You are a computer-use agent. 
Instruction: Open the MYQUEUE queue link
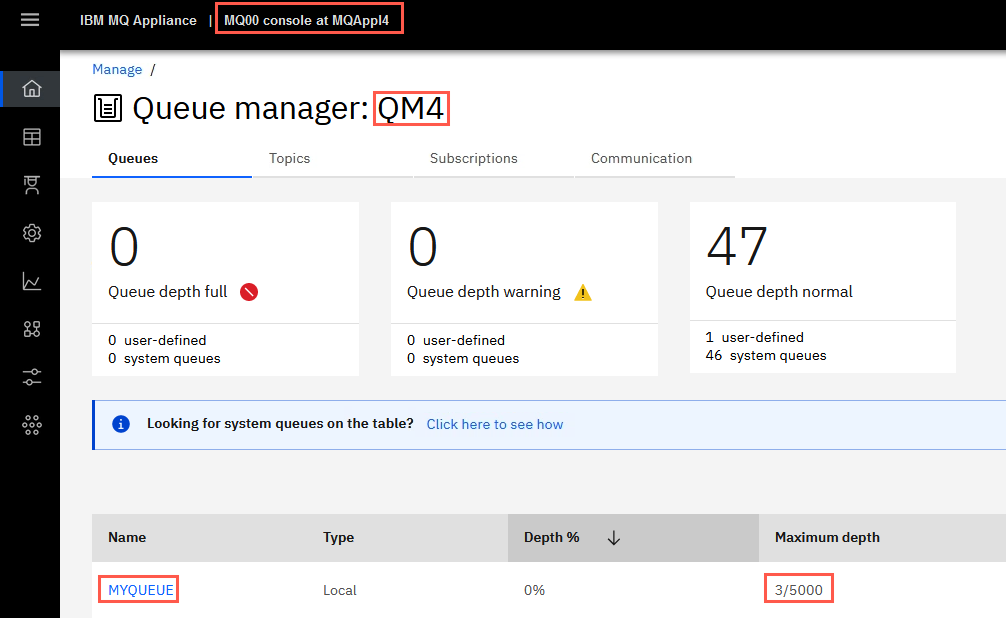pyautogui.click(x=141, y=590)
